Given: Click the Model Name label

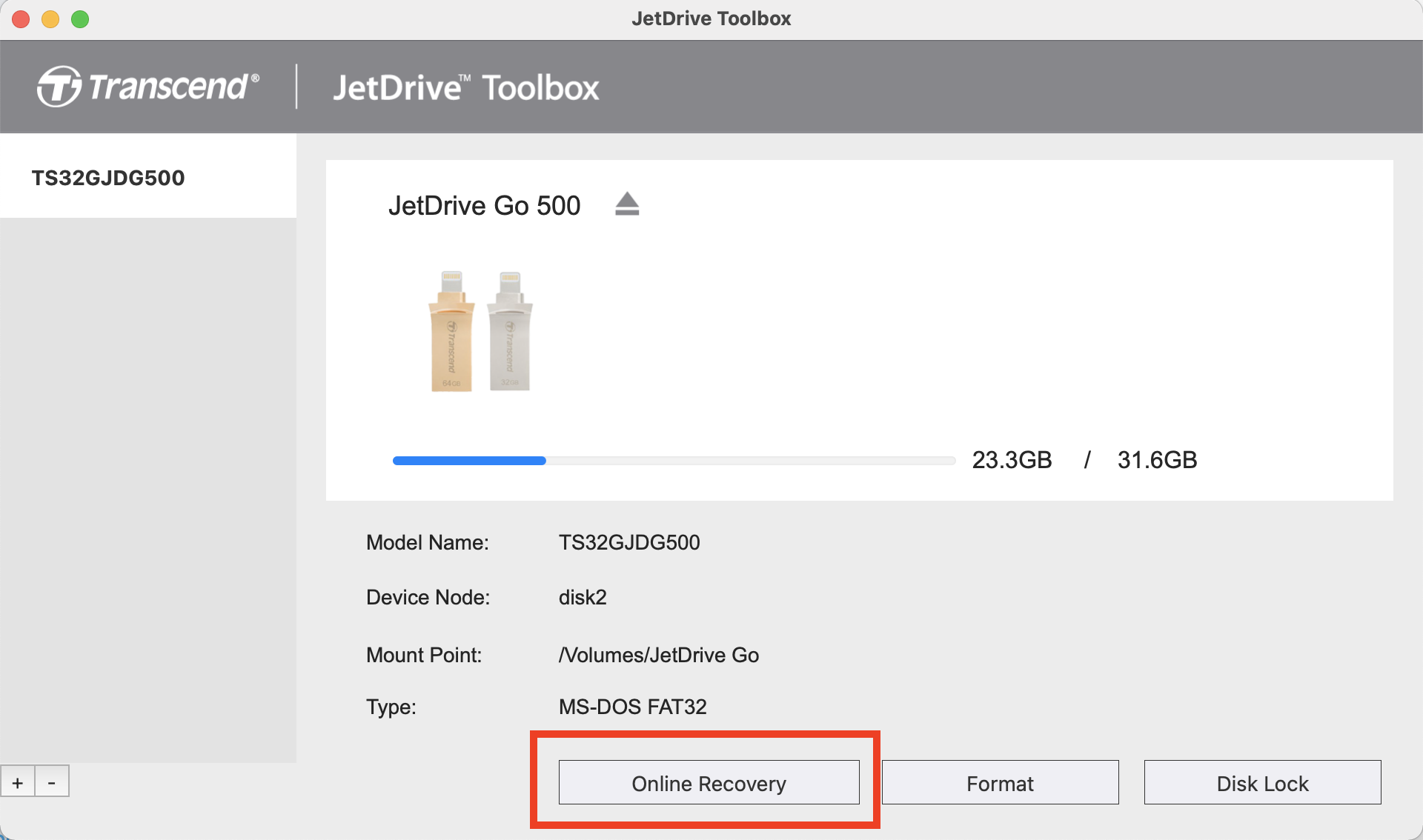Looking at the screenshot, I should (428, 542).
